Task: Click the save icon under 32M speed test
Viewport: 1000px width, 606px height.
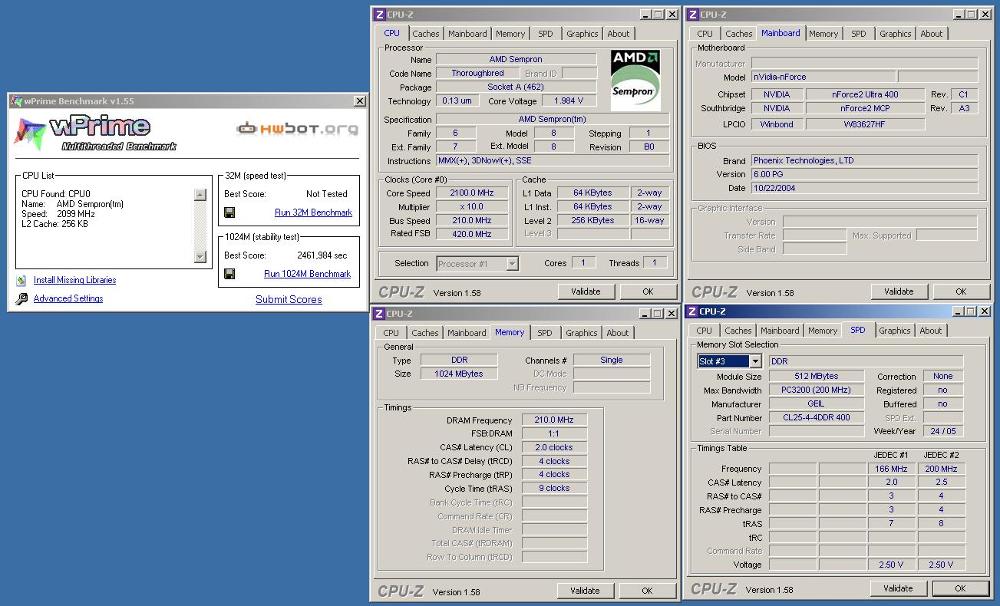Action: tap(230, 212)
